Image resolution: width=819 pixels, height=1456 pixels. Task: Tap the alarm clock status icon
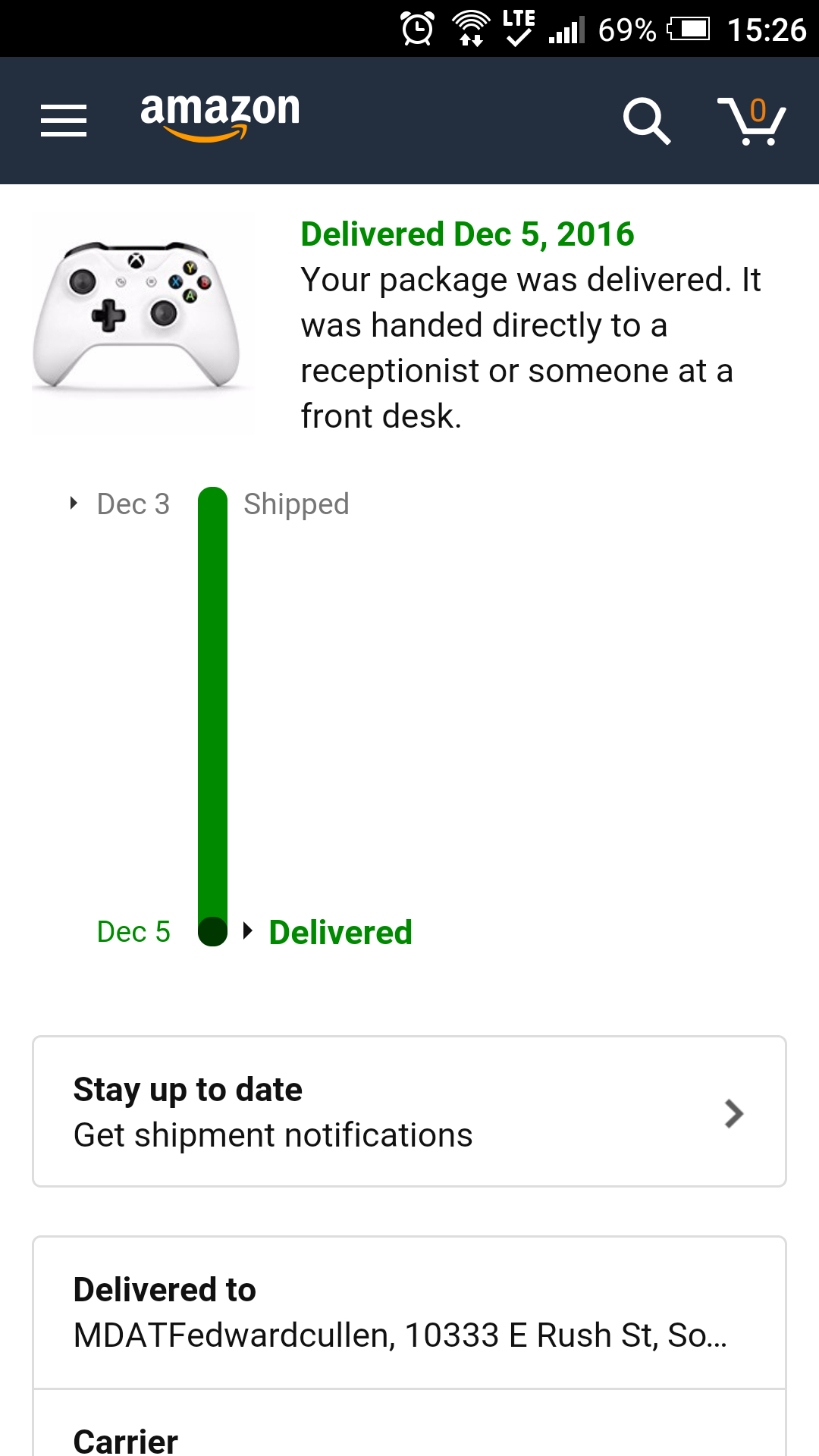417,30
